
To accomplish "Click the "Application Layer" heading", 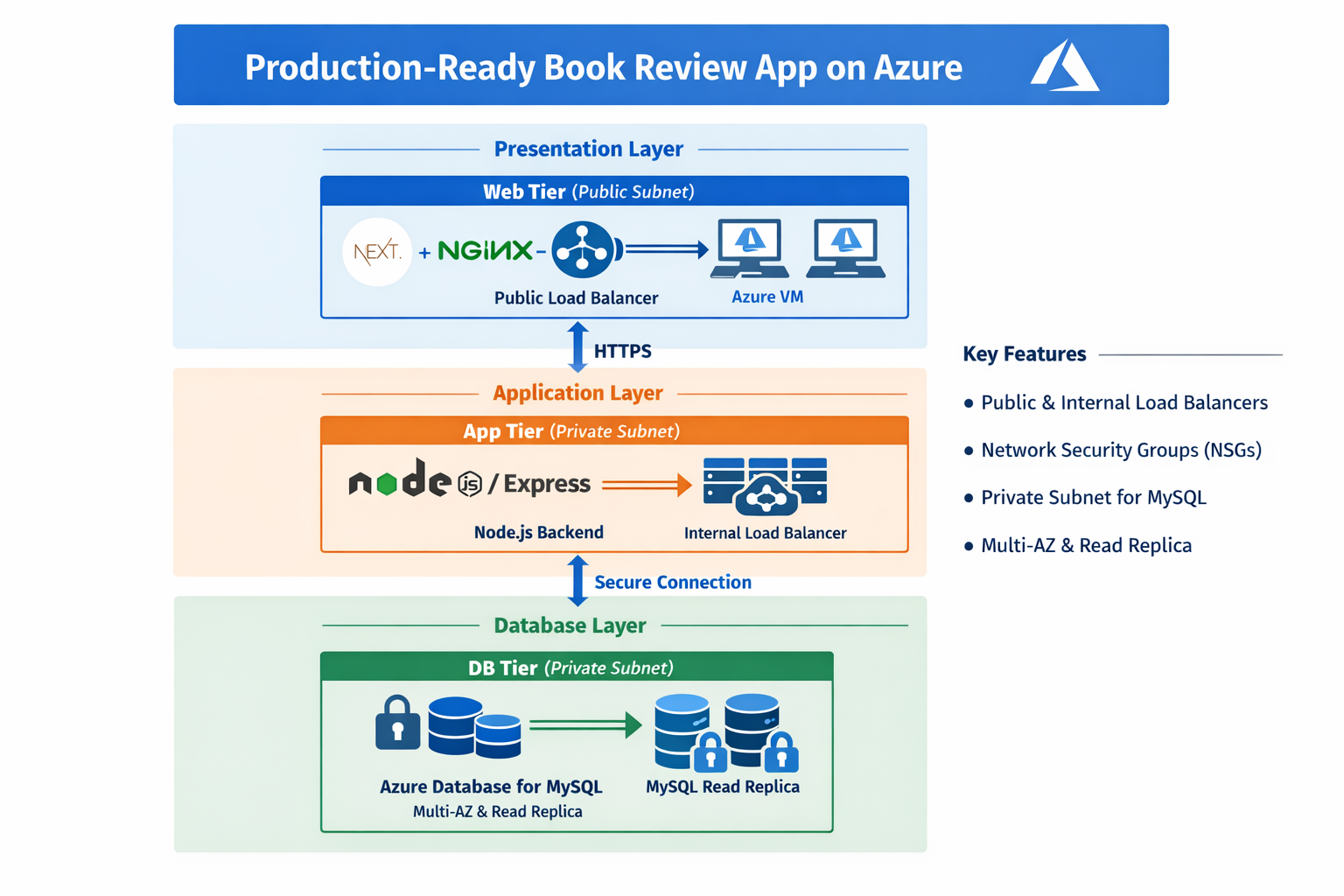I will [x=577, y=393].
